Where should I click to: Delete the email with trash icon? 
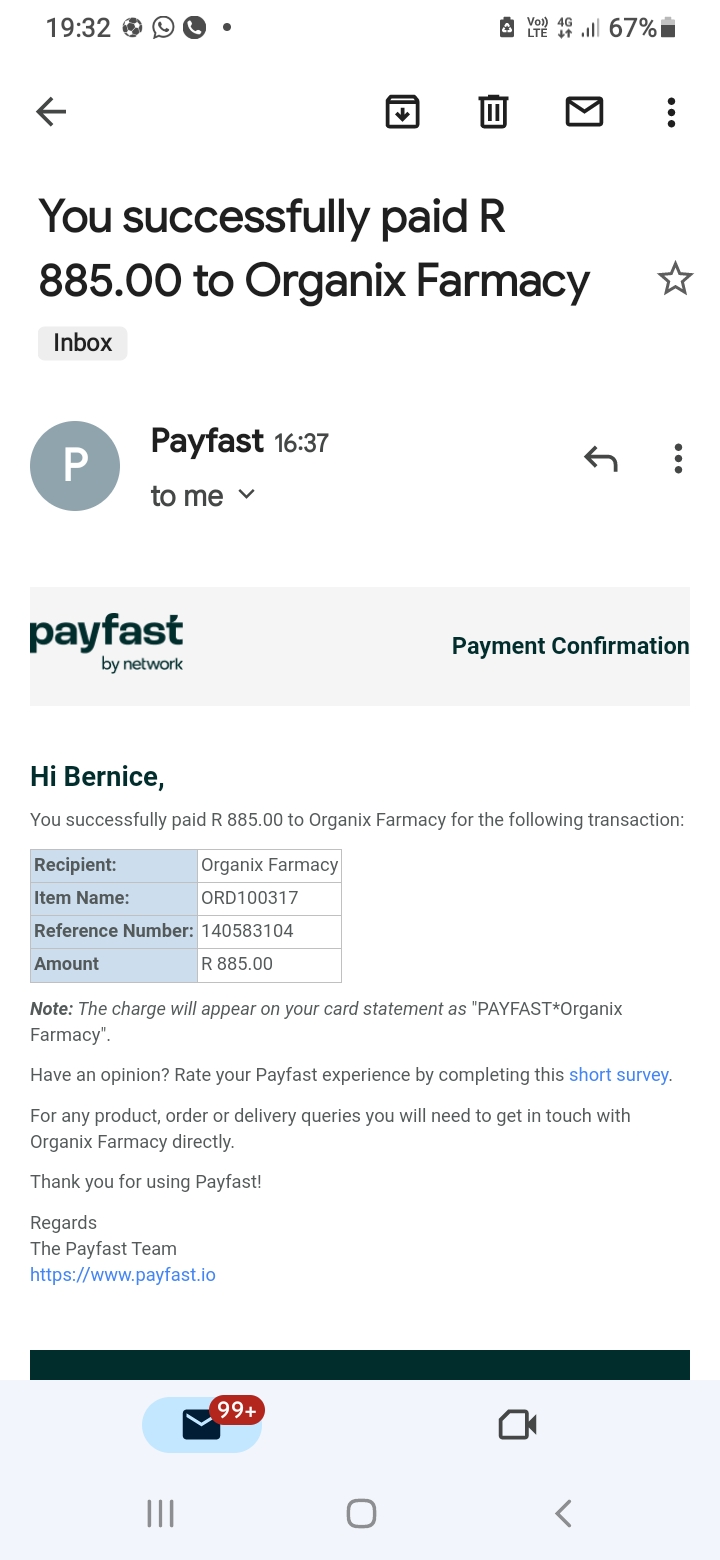[493, 112]
